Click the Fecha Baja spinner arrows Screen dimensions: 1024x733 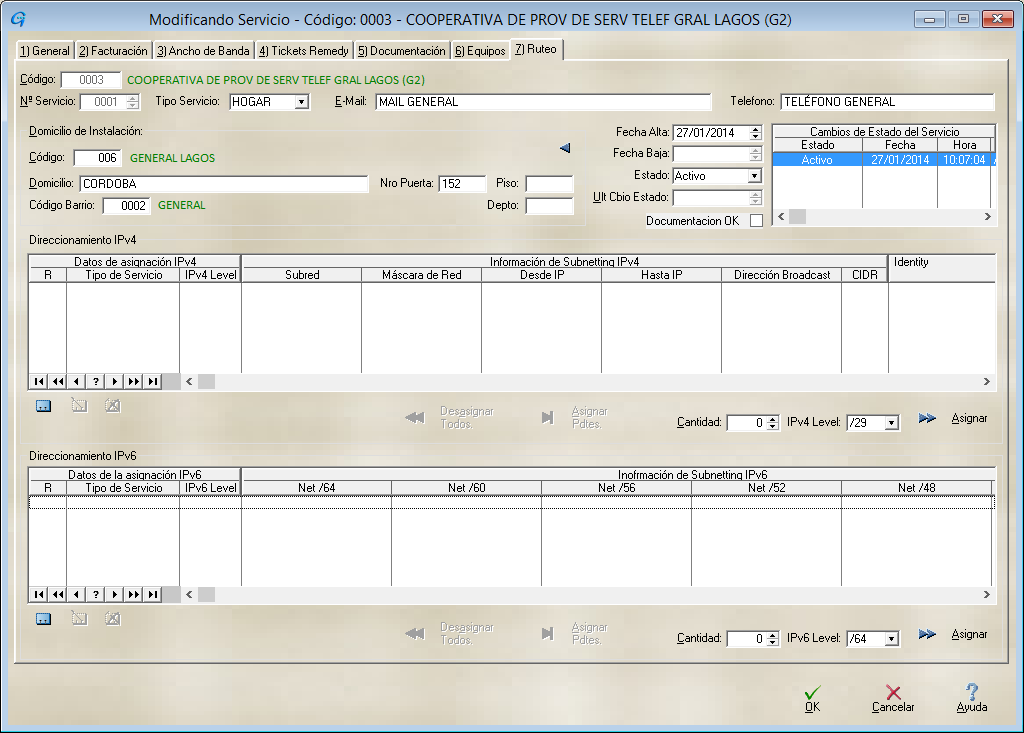click(756, 154)
